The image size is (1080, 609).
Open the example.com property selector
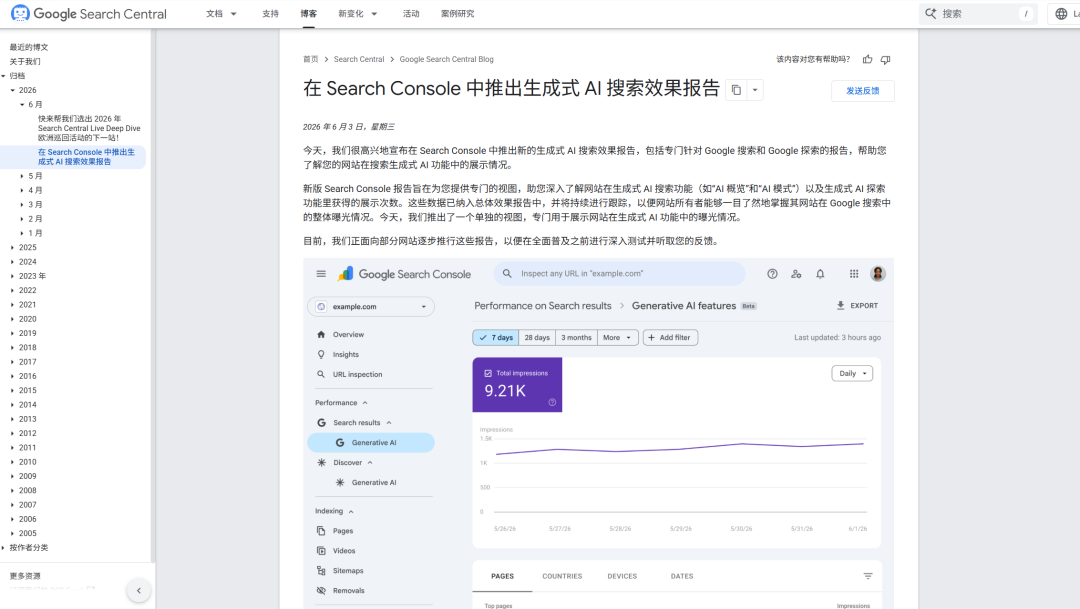click(x=371, y=307)
